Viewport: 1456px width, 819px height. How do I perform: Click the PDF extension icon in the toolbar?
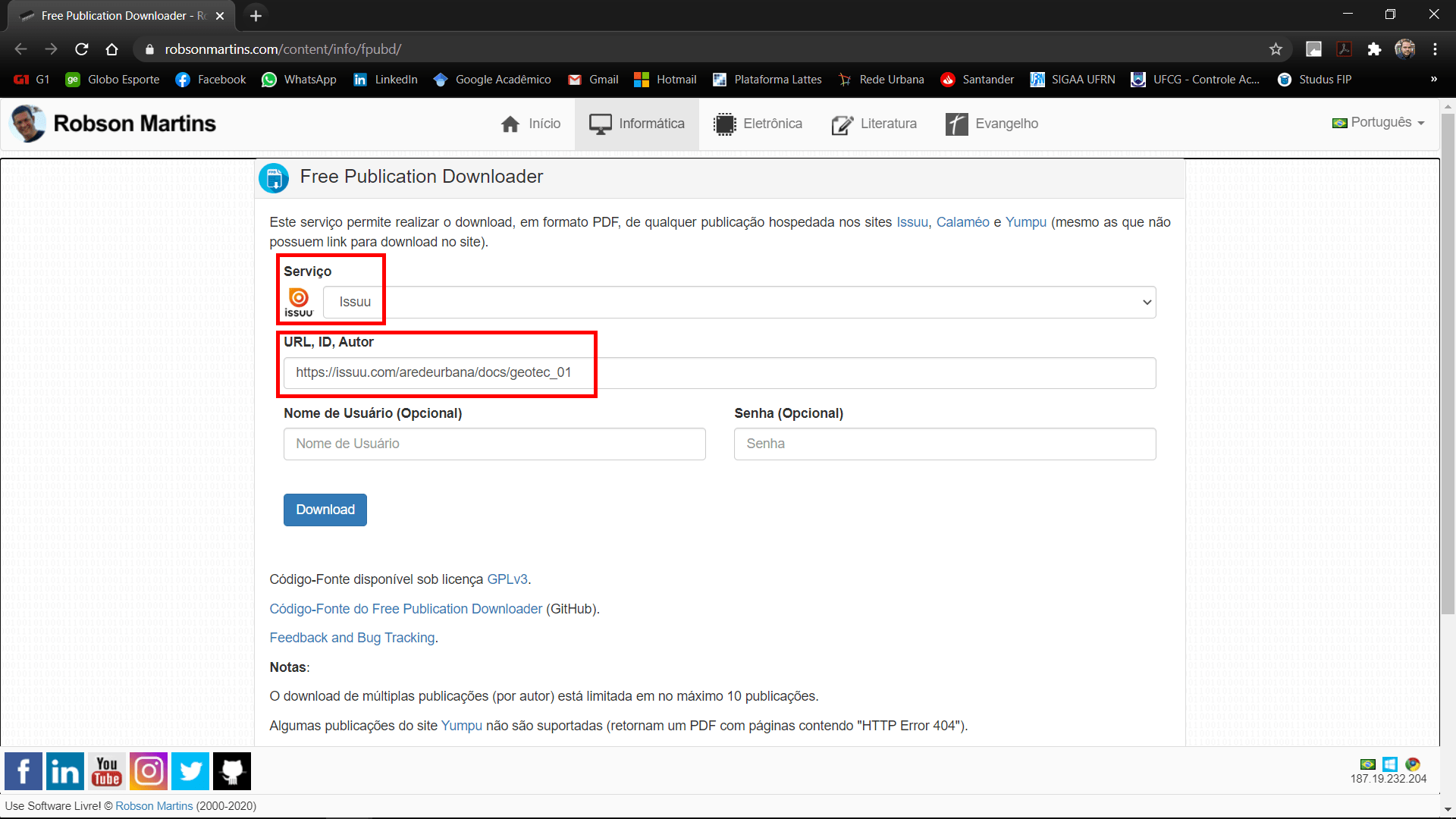(x=1344, y=49)
